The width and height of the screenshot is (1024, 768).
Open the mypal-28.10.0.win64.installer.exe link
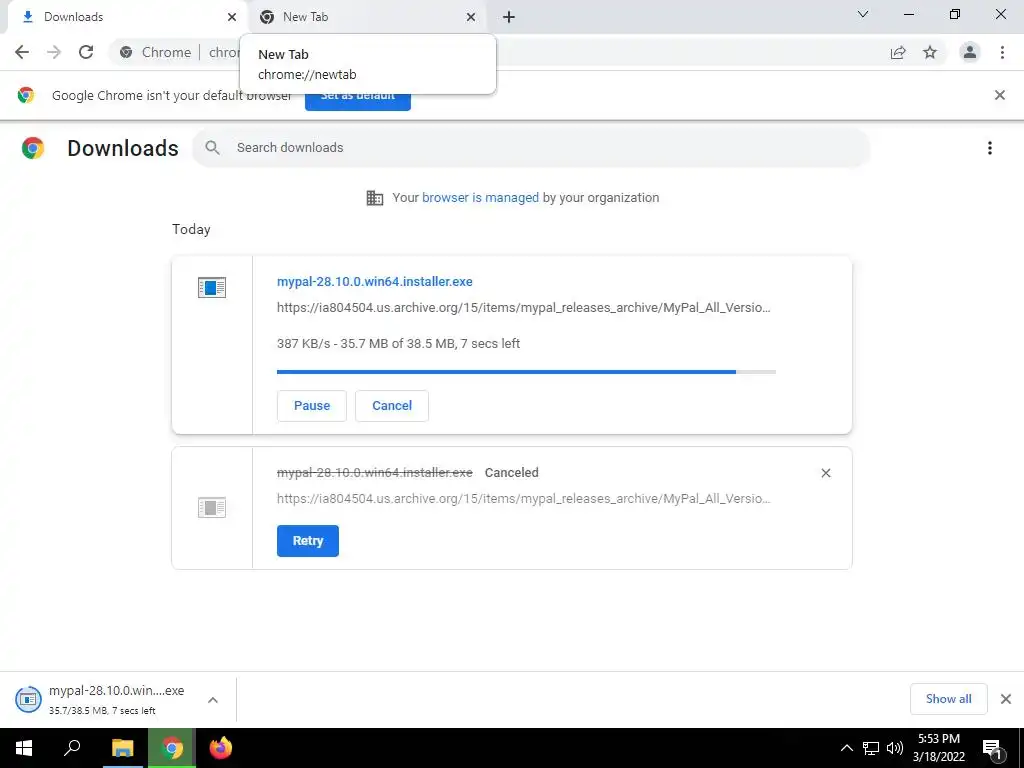374,281
